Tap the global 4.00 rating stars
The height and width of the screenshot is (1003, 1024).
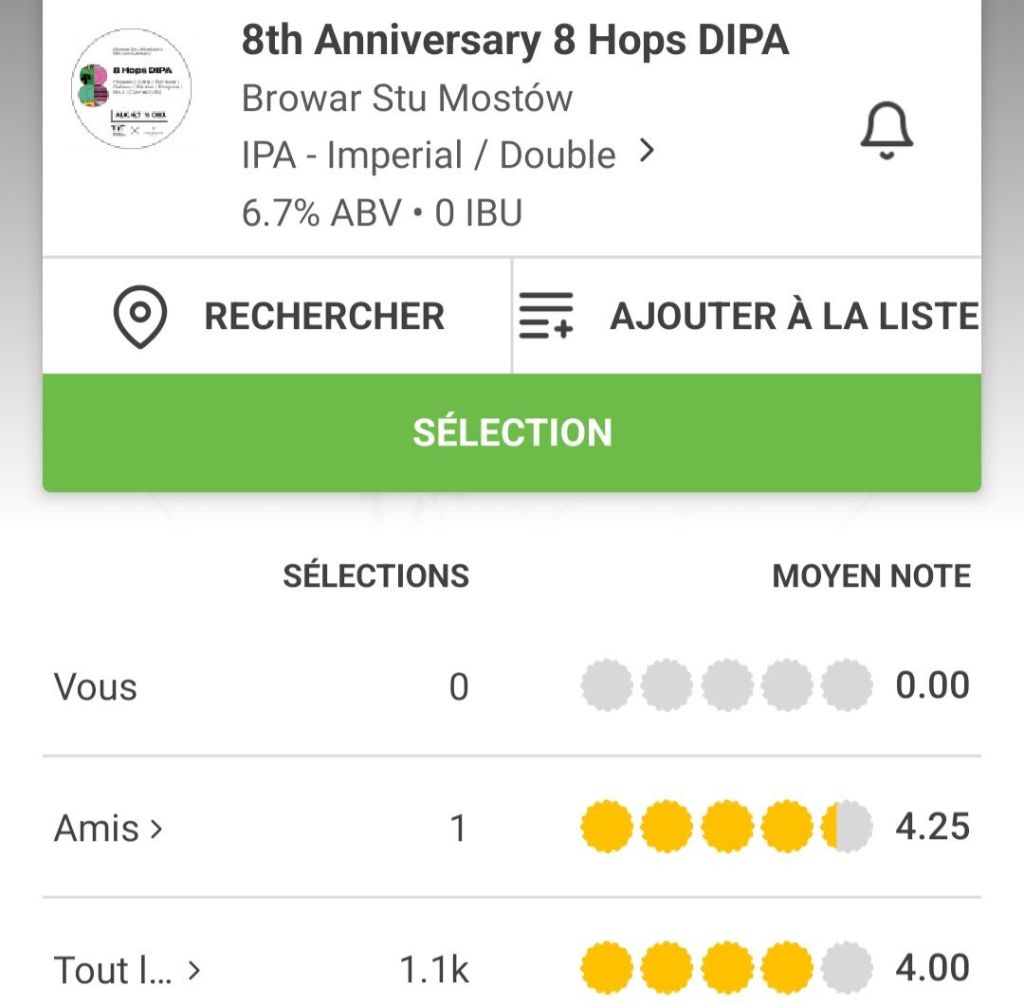[726, 969]
